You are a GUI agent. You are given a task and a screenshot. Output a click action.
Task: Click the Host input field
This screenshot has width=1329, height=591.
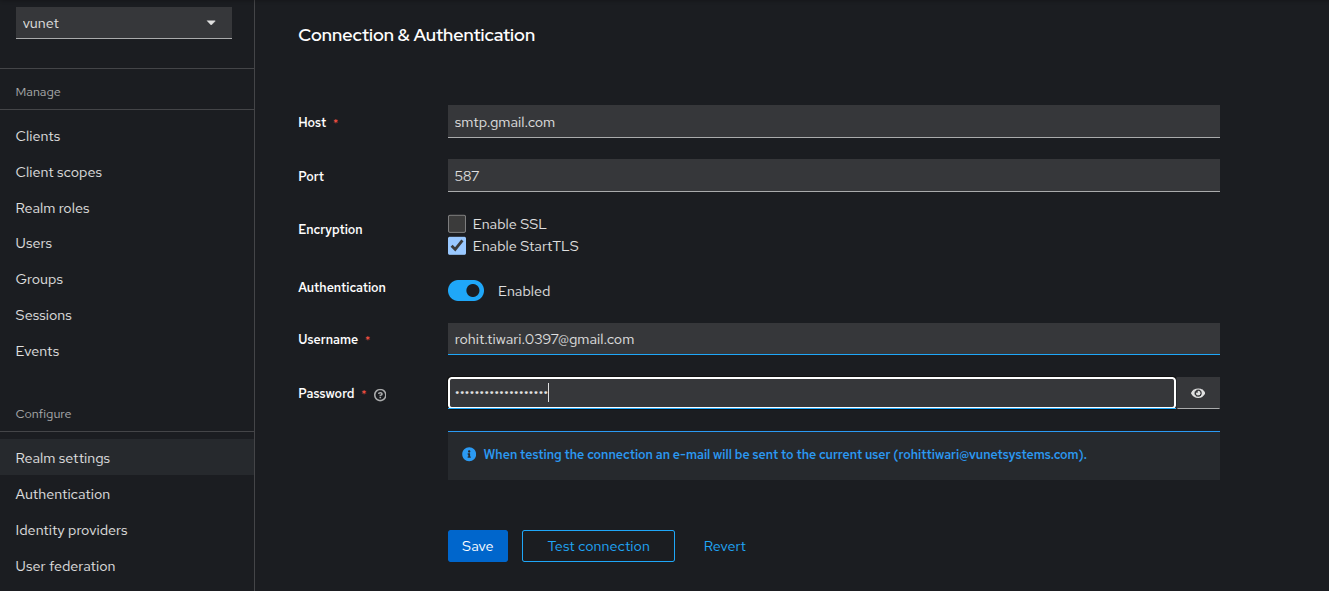(833, 122)
